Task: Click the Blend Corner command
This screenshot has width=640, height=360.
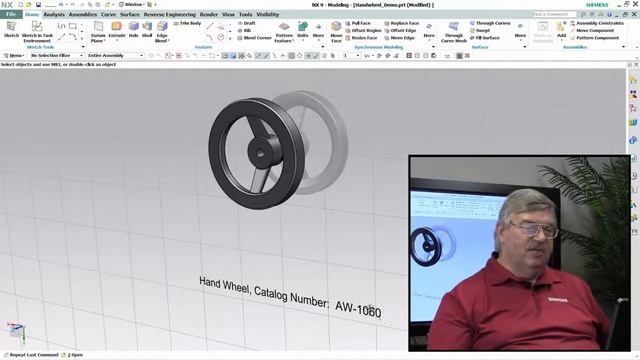Action: 254,38
